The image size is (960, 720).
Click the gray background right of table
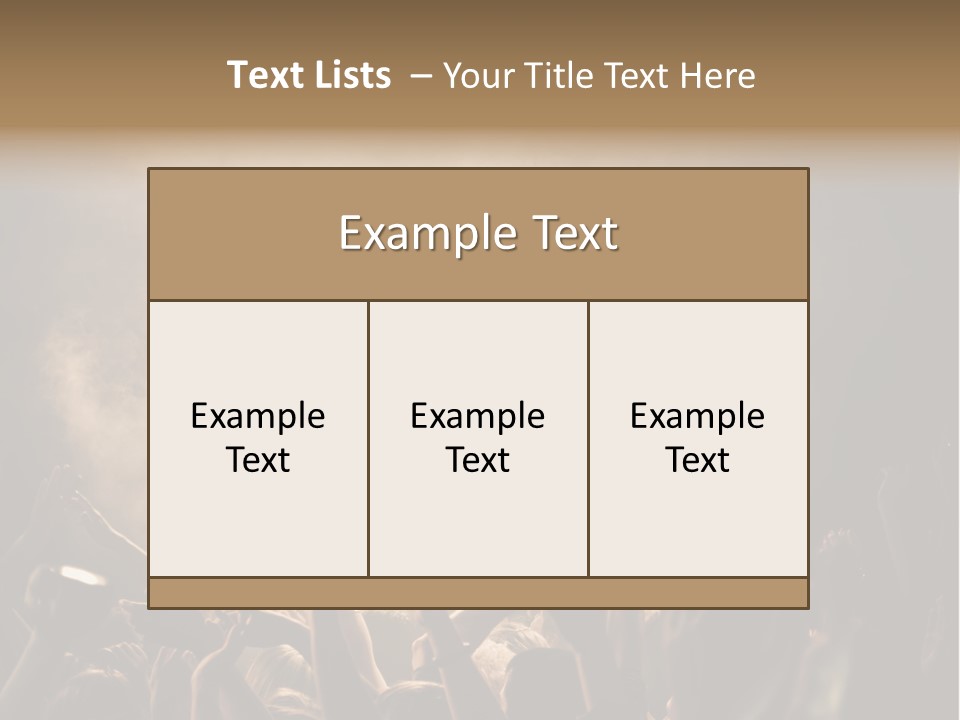click(x=885, y=380)
